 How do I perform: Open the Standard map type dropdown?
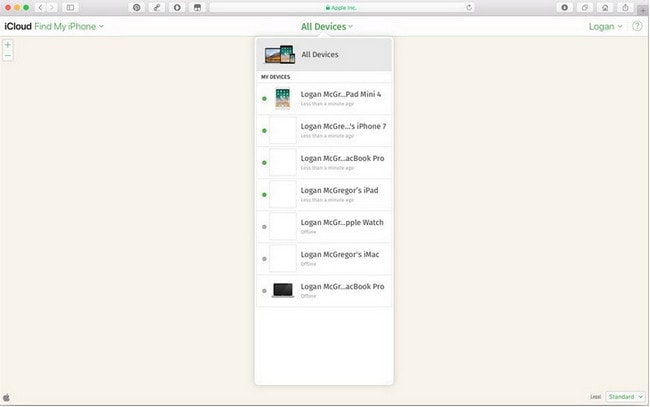626,397
